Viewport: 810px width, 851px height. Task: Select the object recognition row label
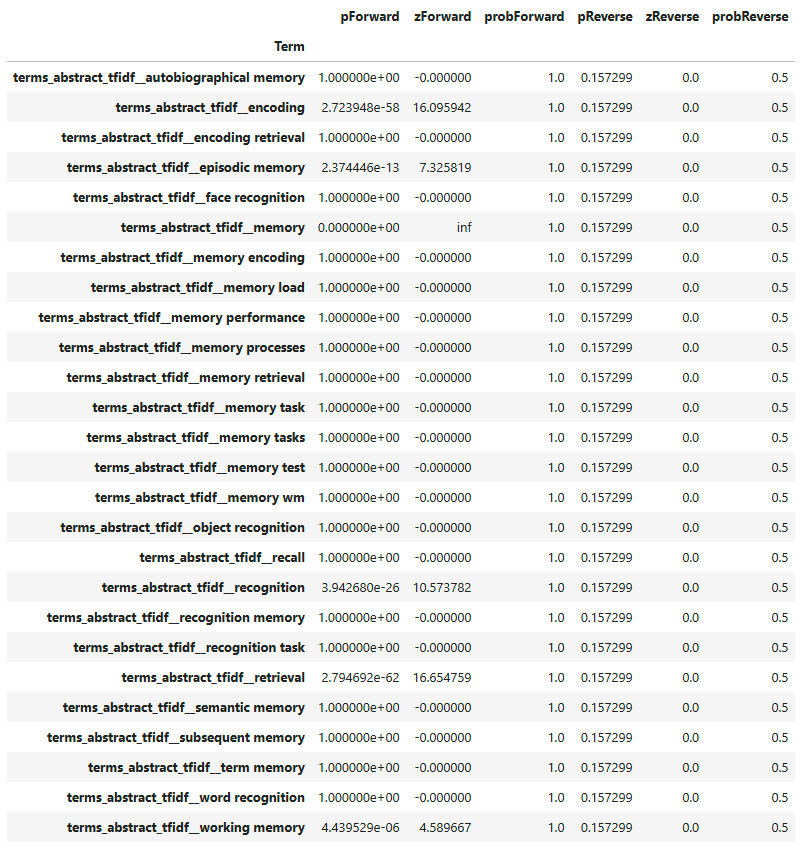tap(182, 528)
